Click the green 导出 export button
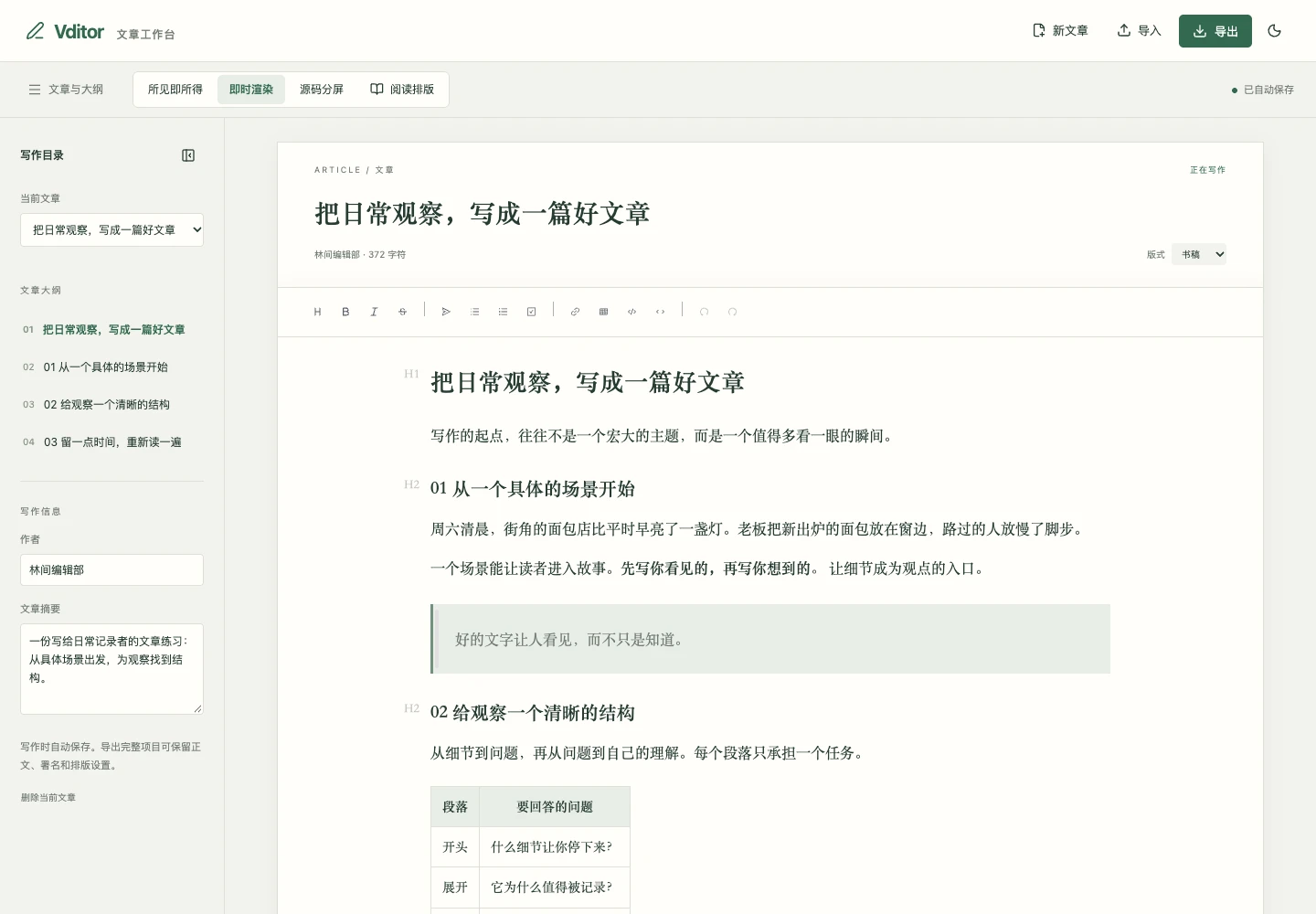The height and width of the screenshot is (914, 1316). click(1215, 31)
